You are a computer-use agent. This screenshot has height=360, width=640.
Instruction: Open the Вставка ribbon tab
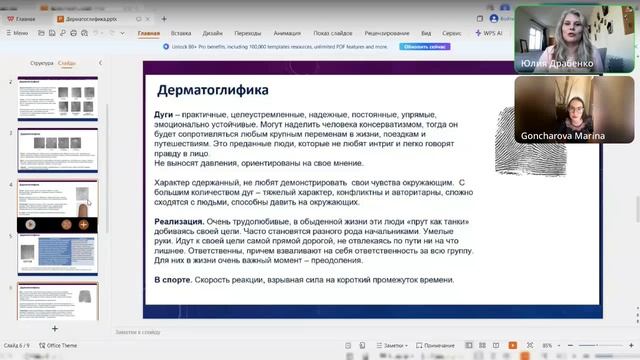pos(181,33)
